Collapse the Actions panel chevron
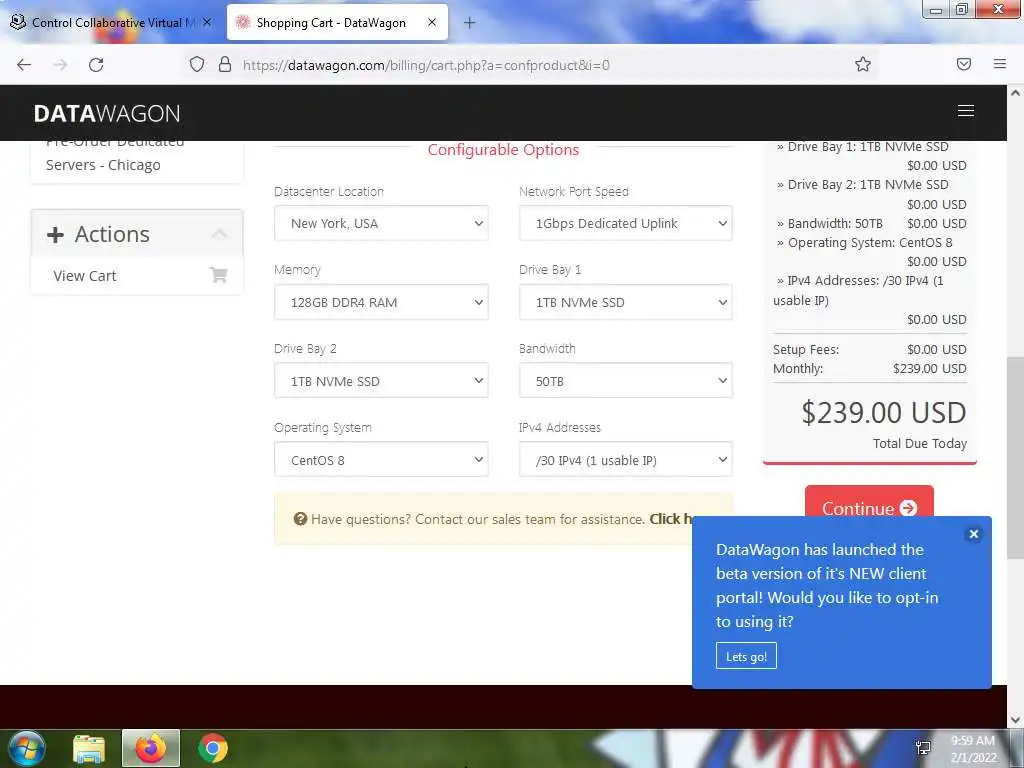This screenshot has height=768, width=1024. pos(219,233)
